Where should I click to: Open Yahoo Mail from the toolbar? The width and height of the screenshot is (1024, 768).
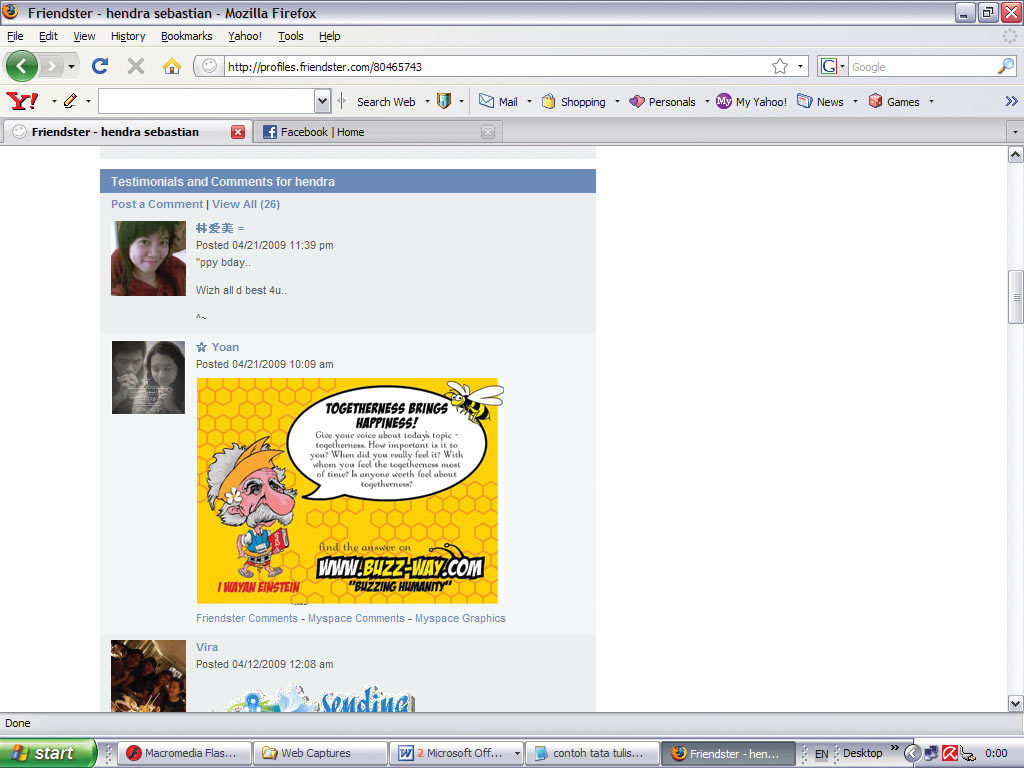498,101
